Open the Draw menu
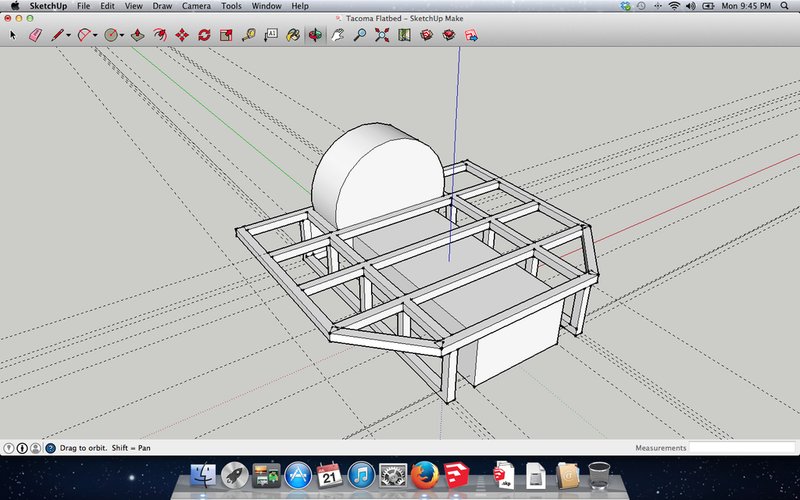 162,6
